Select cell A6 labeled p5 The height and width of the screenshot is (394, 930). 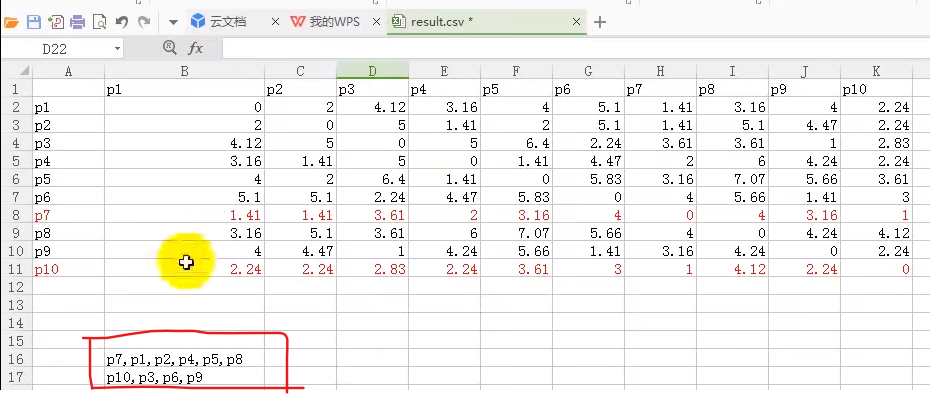coord(68,179)
